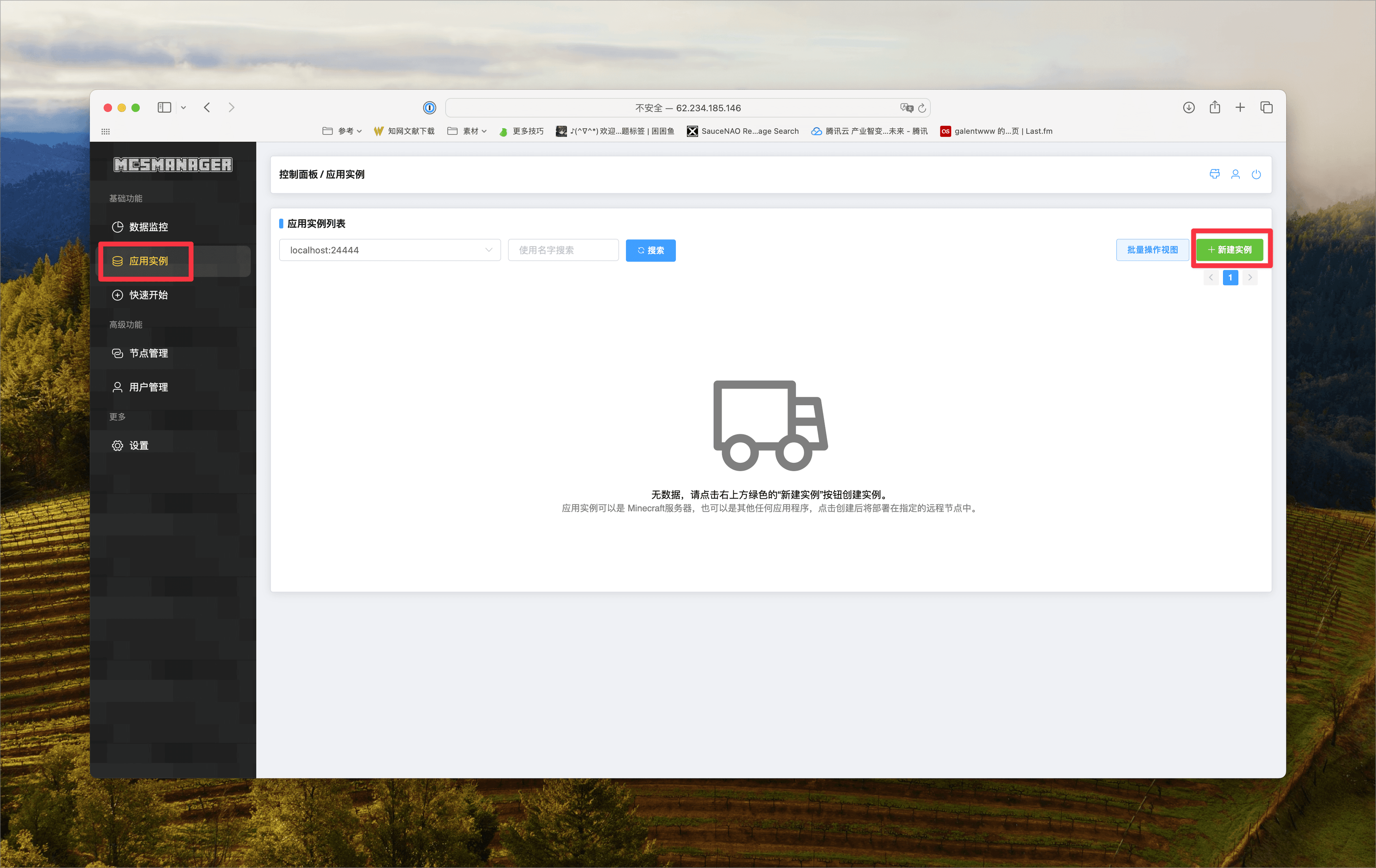Open the Safari share icon
The height and width of the screenshot is (868, 1376).
(x=1214, y=107)
